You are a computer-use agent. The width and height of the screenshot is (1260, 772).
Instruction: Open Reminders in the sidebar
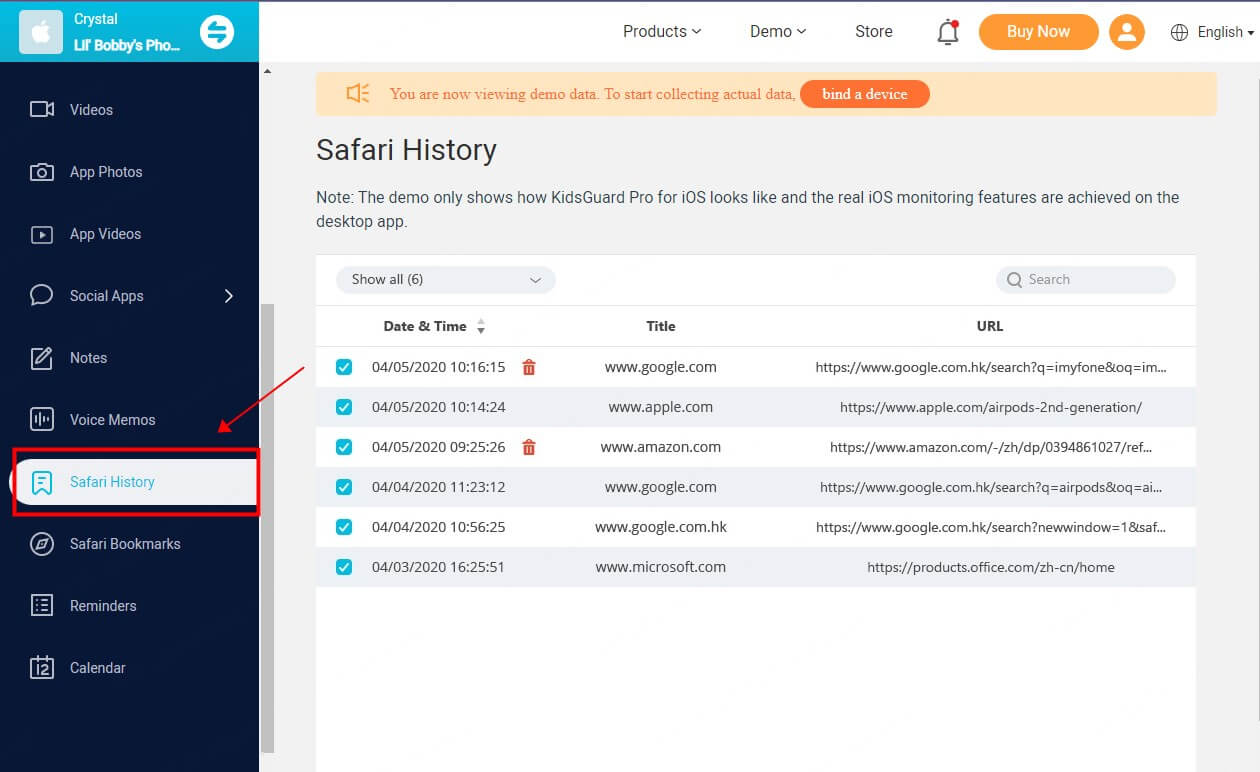[103, 606]
